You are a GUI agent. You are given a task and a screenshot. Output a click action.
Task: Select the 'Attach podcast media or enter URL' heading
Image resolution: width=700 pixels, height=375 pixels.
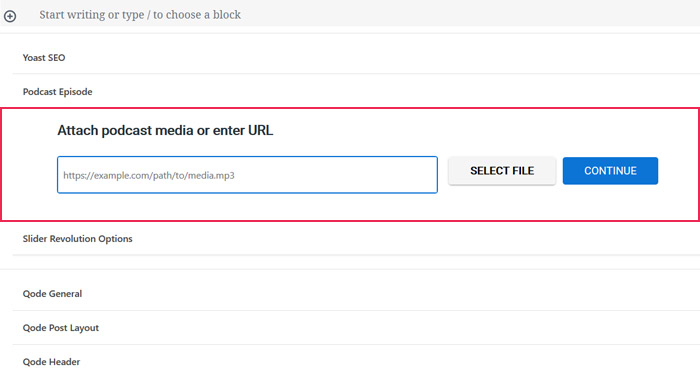tap(165, 130)
